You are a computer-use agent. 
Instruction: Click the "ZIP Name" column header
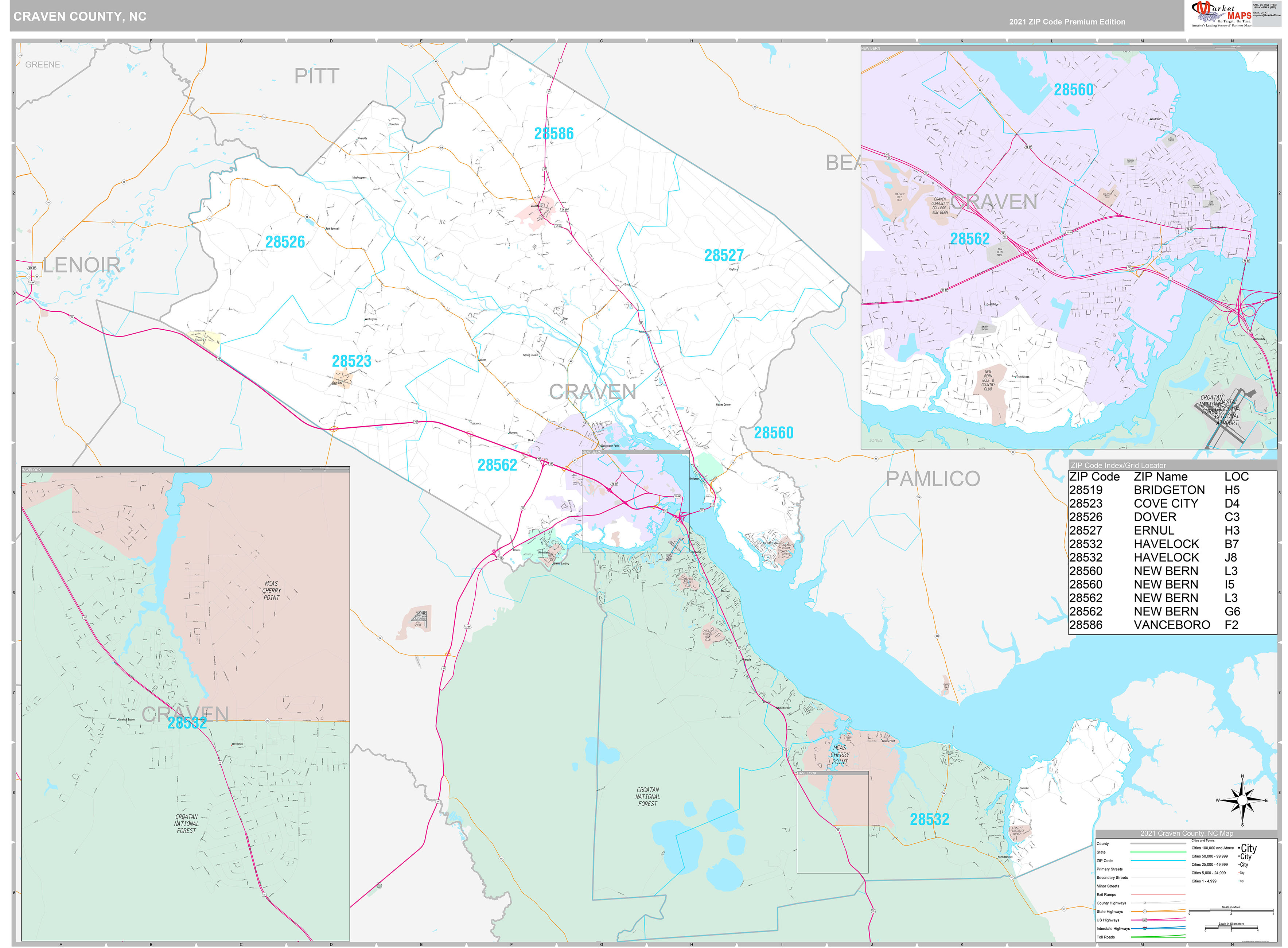[1161, 477]
